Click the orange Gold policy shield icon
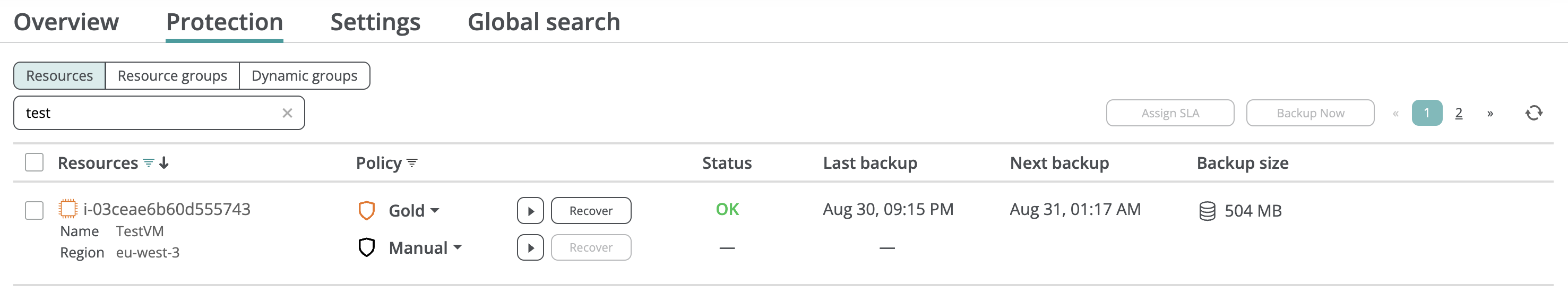Viewport: 1568px width, 292px height. [x=366, y=210]
